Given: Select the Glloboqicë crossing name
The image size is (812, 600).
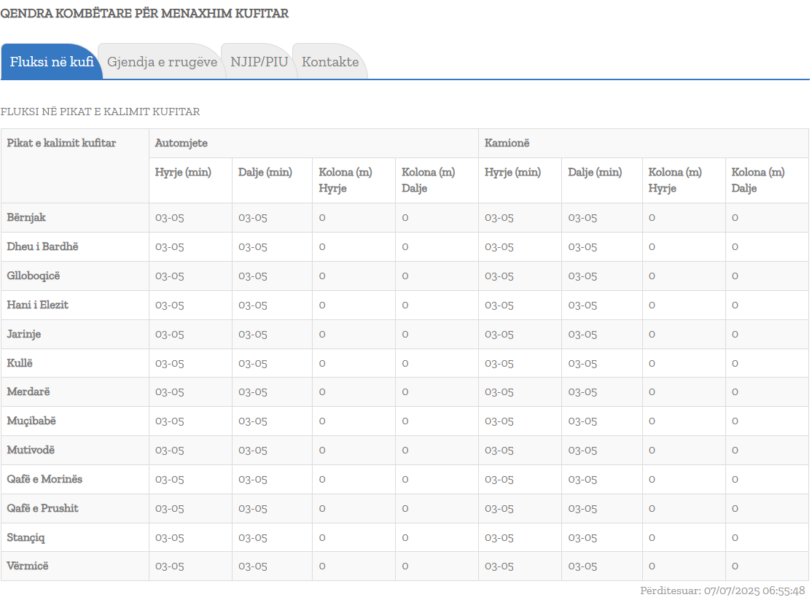Looking at the screenshot, I should point(40,275).
